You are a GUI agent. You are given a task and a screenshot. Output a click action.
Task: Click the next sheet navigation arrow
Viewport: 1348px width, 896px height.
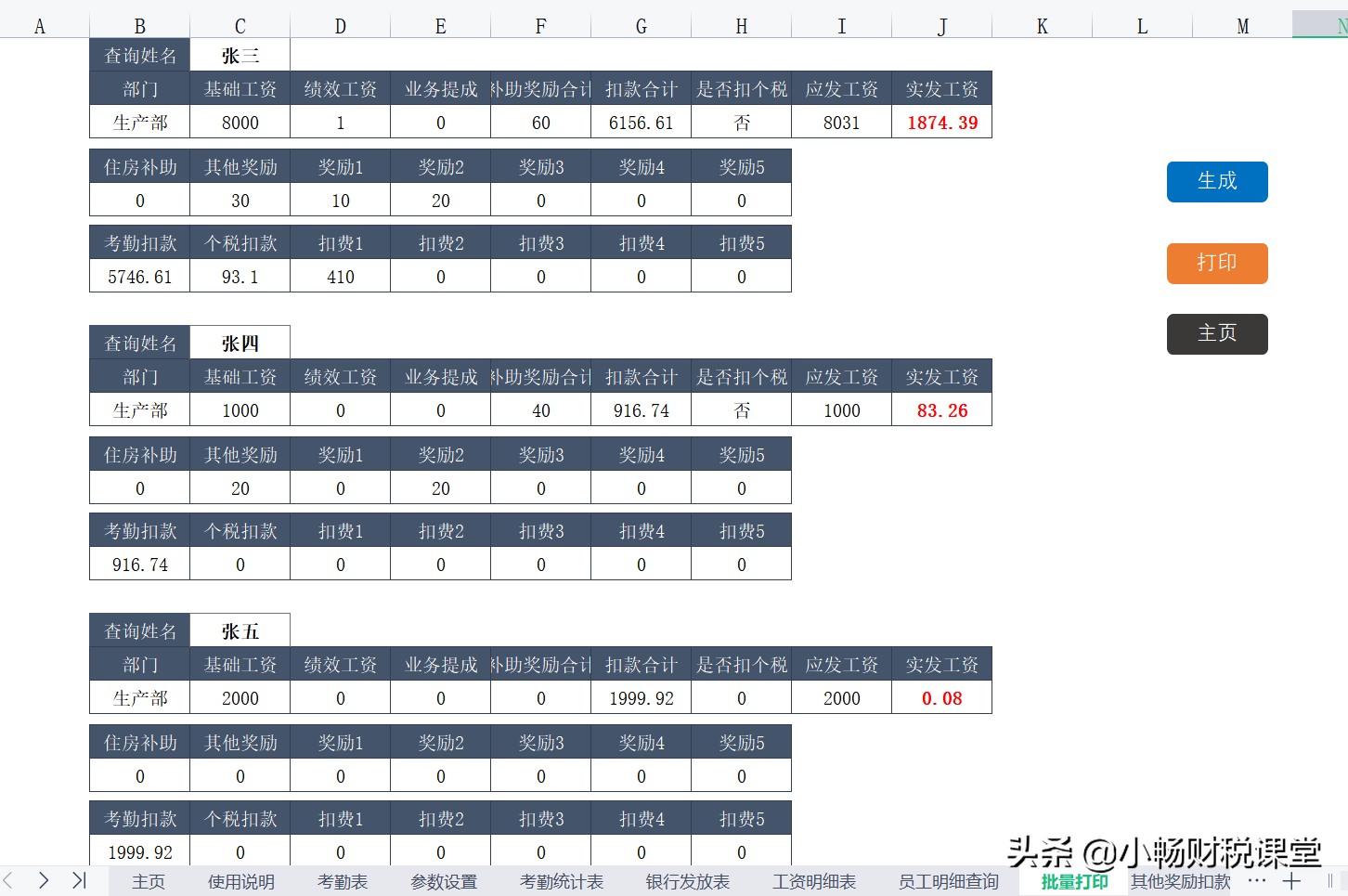[43, 881]
